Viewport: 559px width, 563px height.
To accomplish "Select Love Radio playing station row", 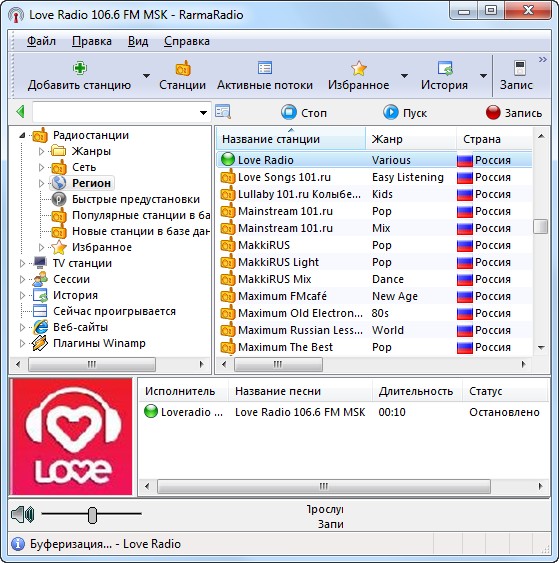I will [374, 160].
